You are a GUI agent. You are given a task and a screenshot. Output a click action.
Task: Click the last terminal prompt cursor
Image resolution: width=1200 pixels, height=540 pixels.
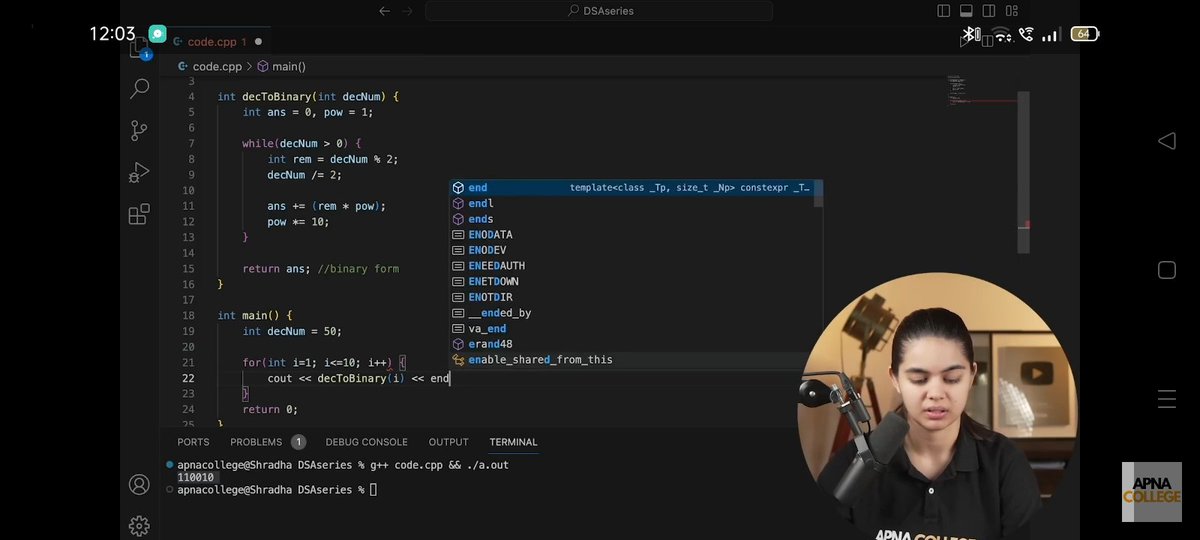(373, 490)
